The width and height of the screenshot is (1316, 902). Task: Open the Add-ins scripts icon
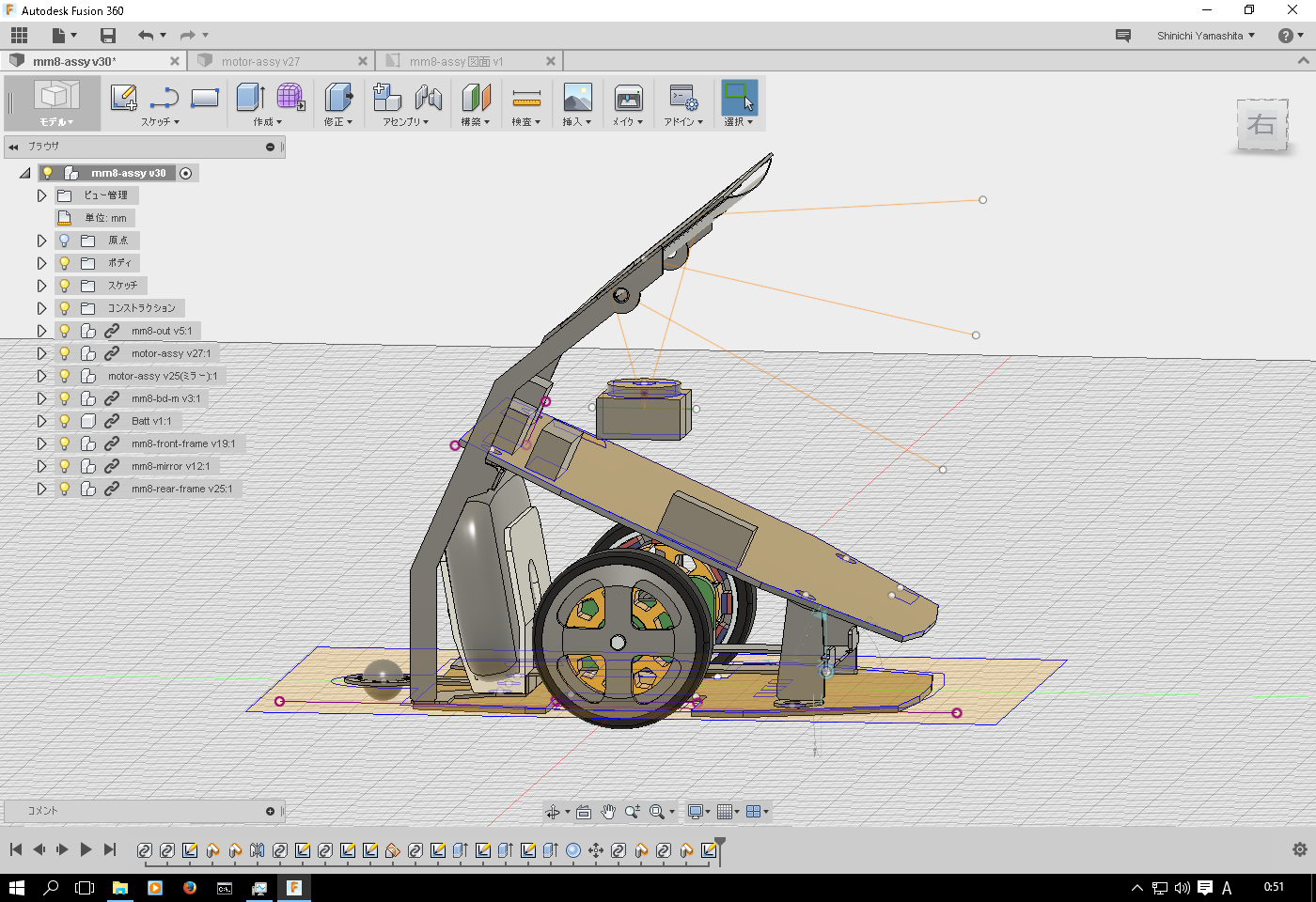point(683,97)
